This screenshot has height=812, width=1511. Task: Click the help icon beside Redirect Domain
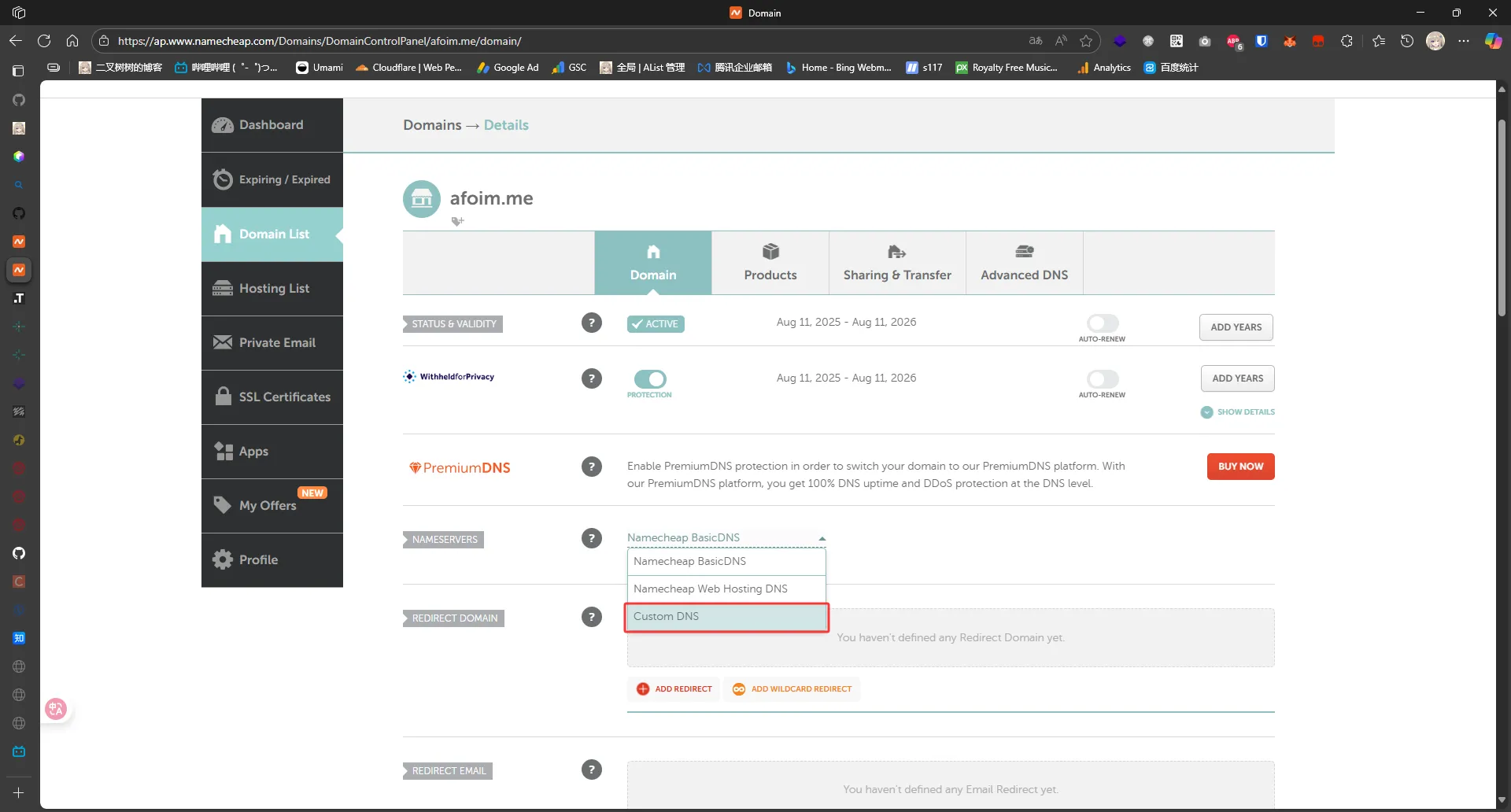click(592, 618)
